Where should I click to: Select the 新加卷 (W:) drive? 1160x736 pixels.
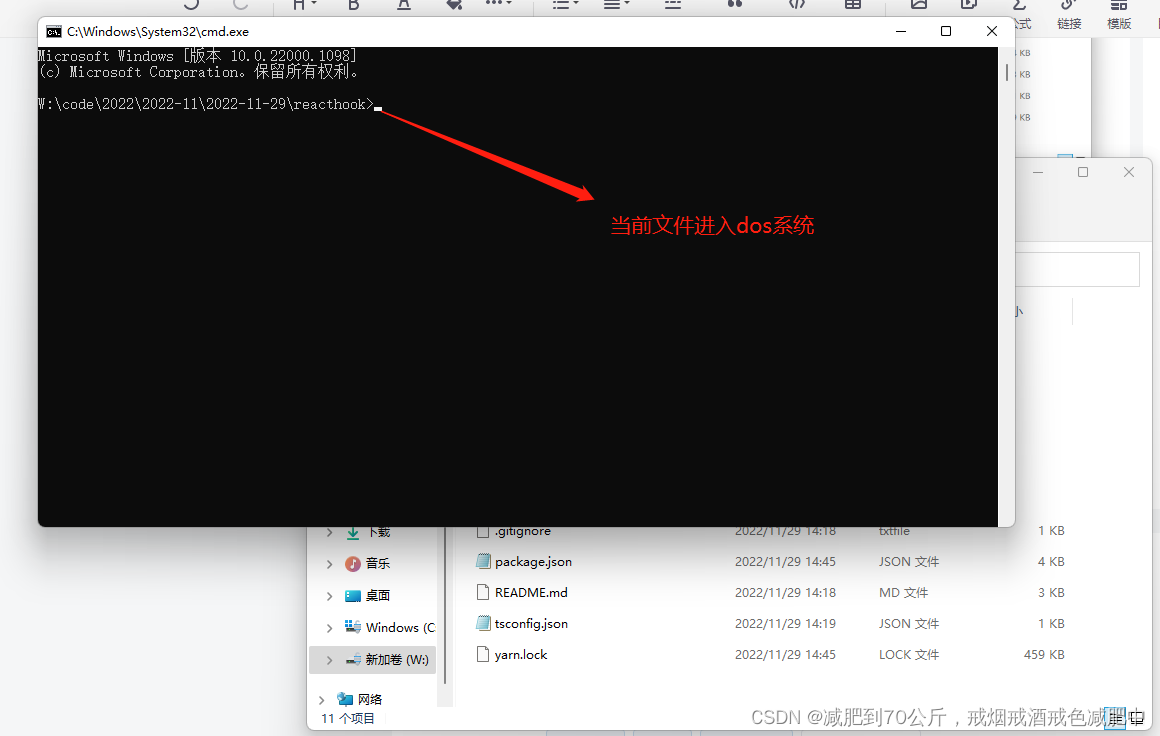(380, 659)
